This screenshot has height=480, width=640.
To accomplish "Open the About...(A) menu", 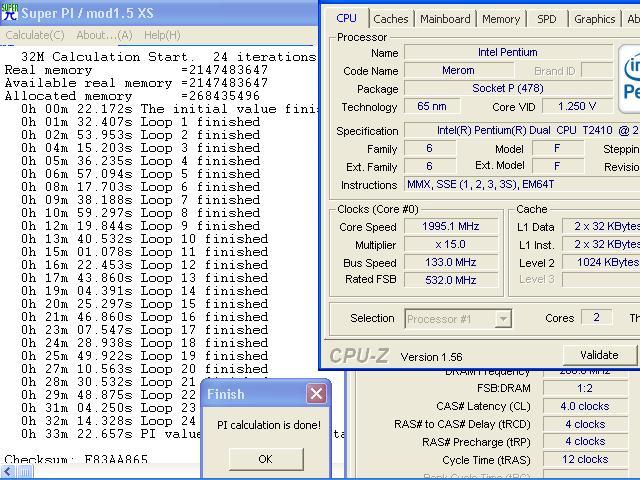I will coord(104,35).
